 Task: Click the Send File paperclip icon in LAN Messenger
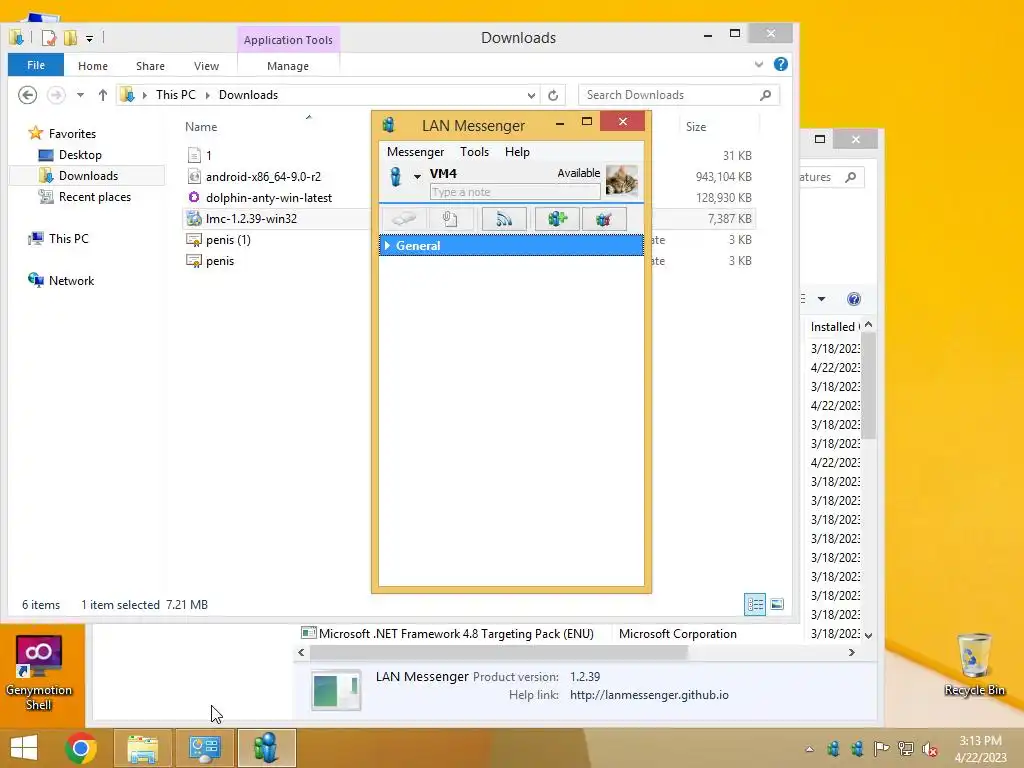450,219
